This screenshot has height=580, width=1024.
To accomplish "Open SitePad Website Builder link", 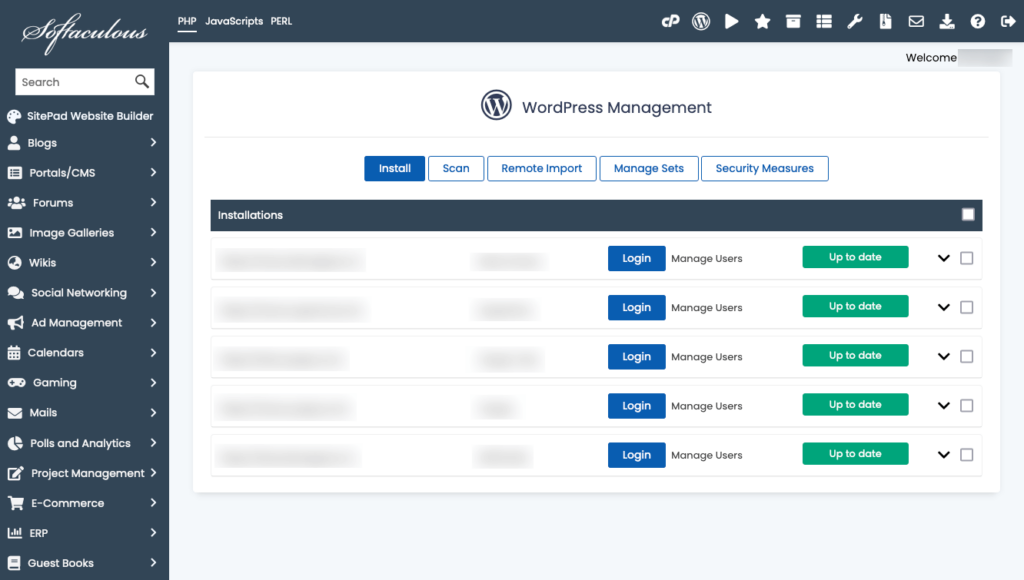I will pos(90,116).
